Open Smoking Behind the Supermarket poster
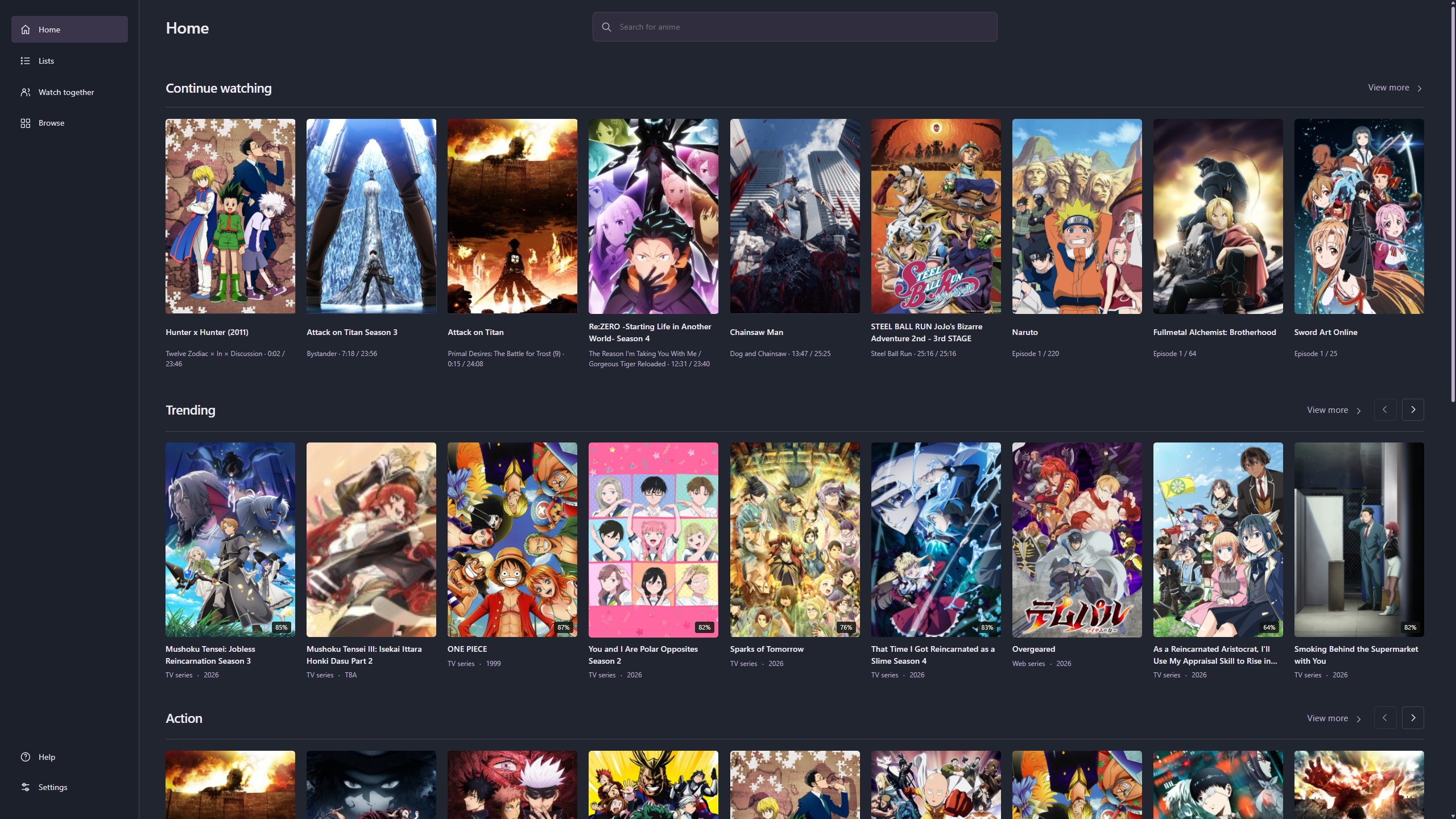 click(1359, 540)
